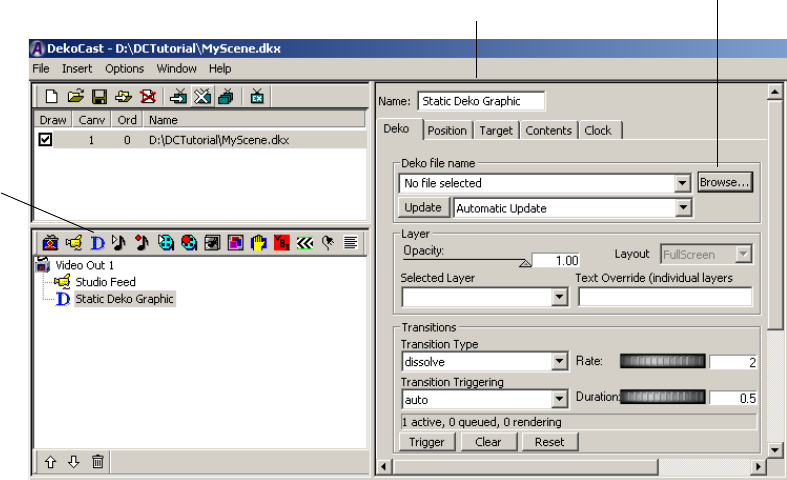This screenshot has width=787, height=480.
Task: Select Video Out 1 in tree
Action: [x=84, y=265]
